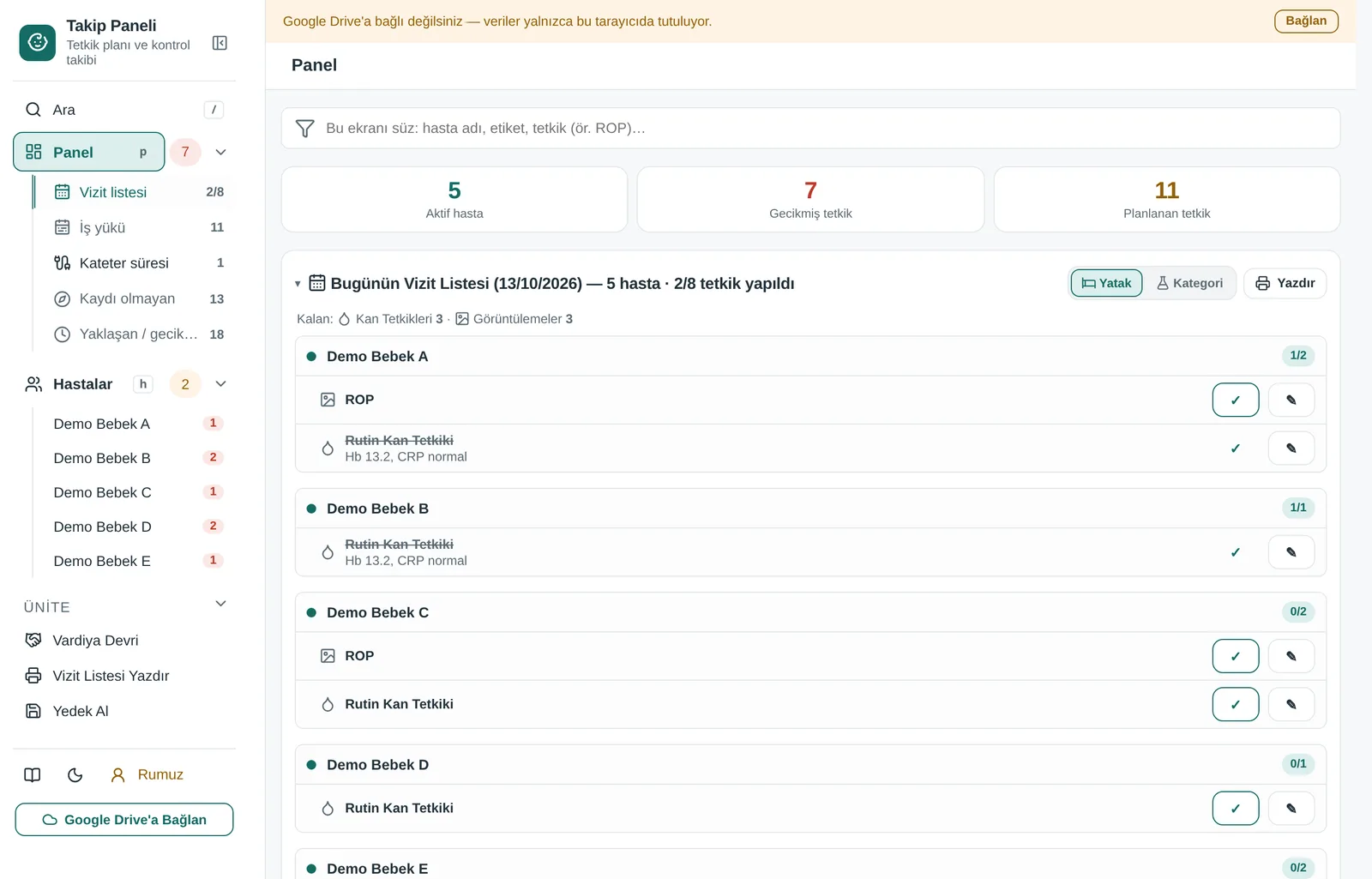
Task: Open the user guide book icon
Action: click(x=33, y=775)
